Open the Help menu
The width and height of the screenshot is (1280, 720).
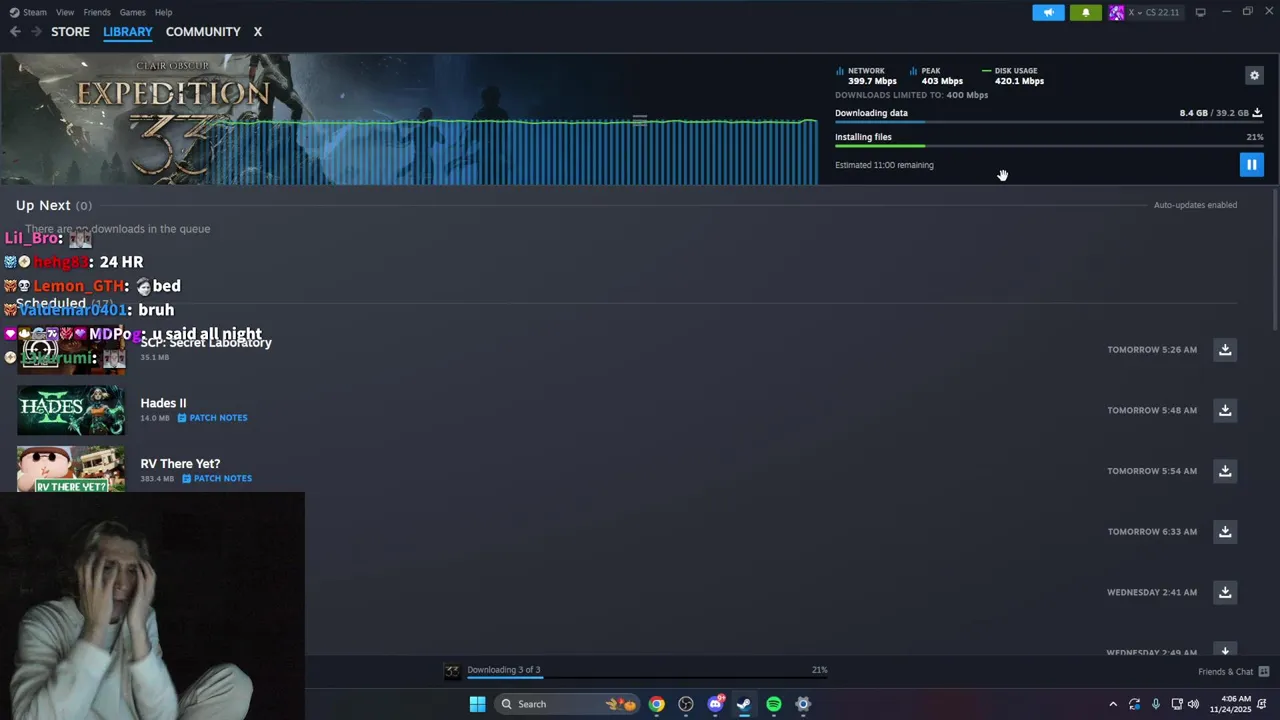pyautogui.click(x=164, y=12)
